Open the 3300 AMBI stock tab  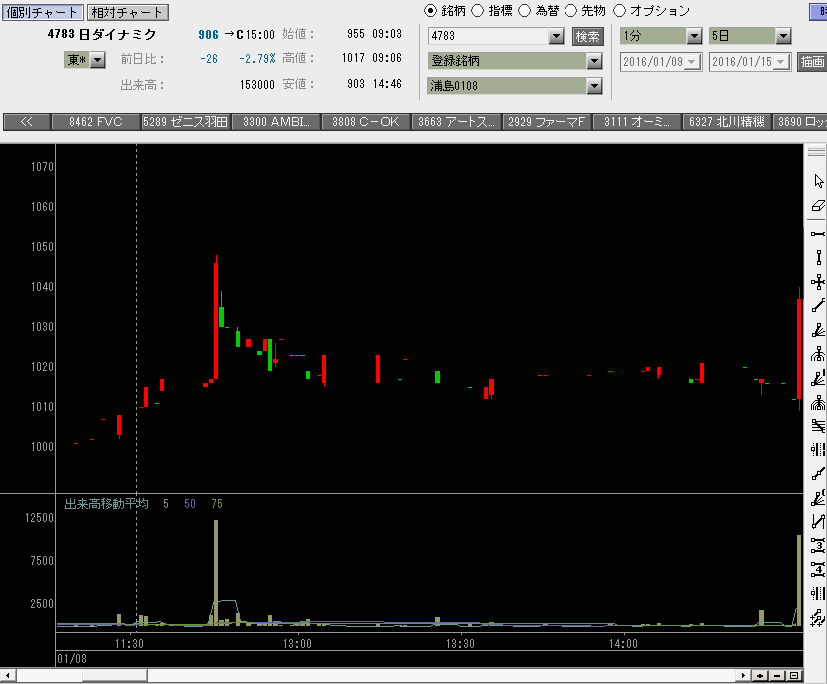(x=276, y=122)
